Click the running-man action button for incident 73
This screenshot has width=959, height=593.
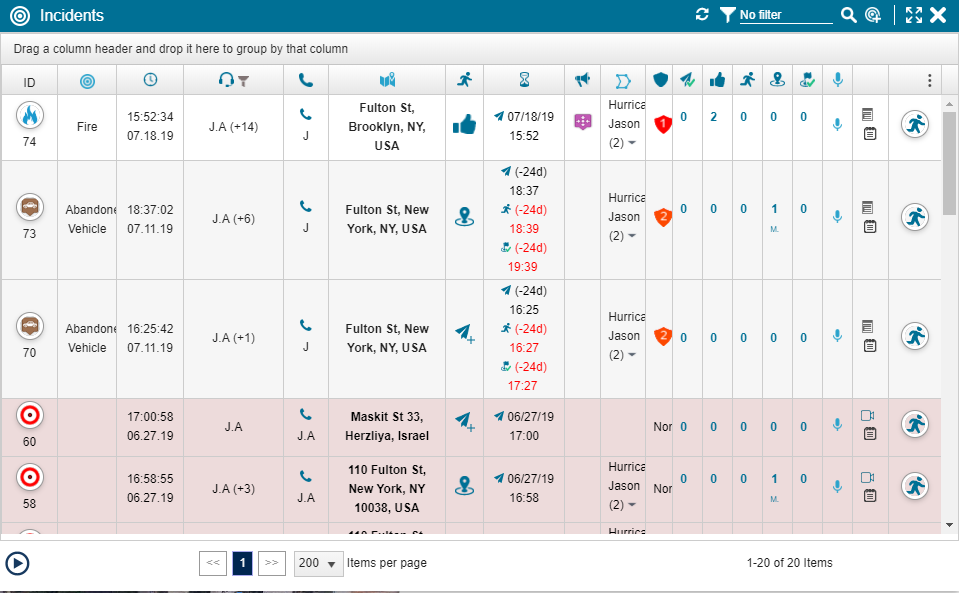(x=915, y=217)
